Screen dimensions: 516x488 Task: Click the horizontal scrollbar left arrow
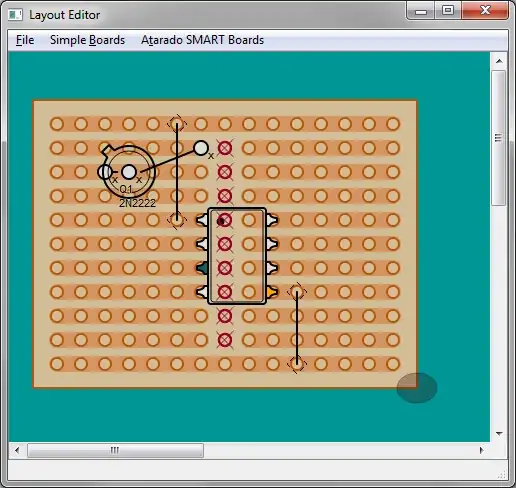17,450
